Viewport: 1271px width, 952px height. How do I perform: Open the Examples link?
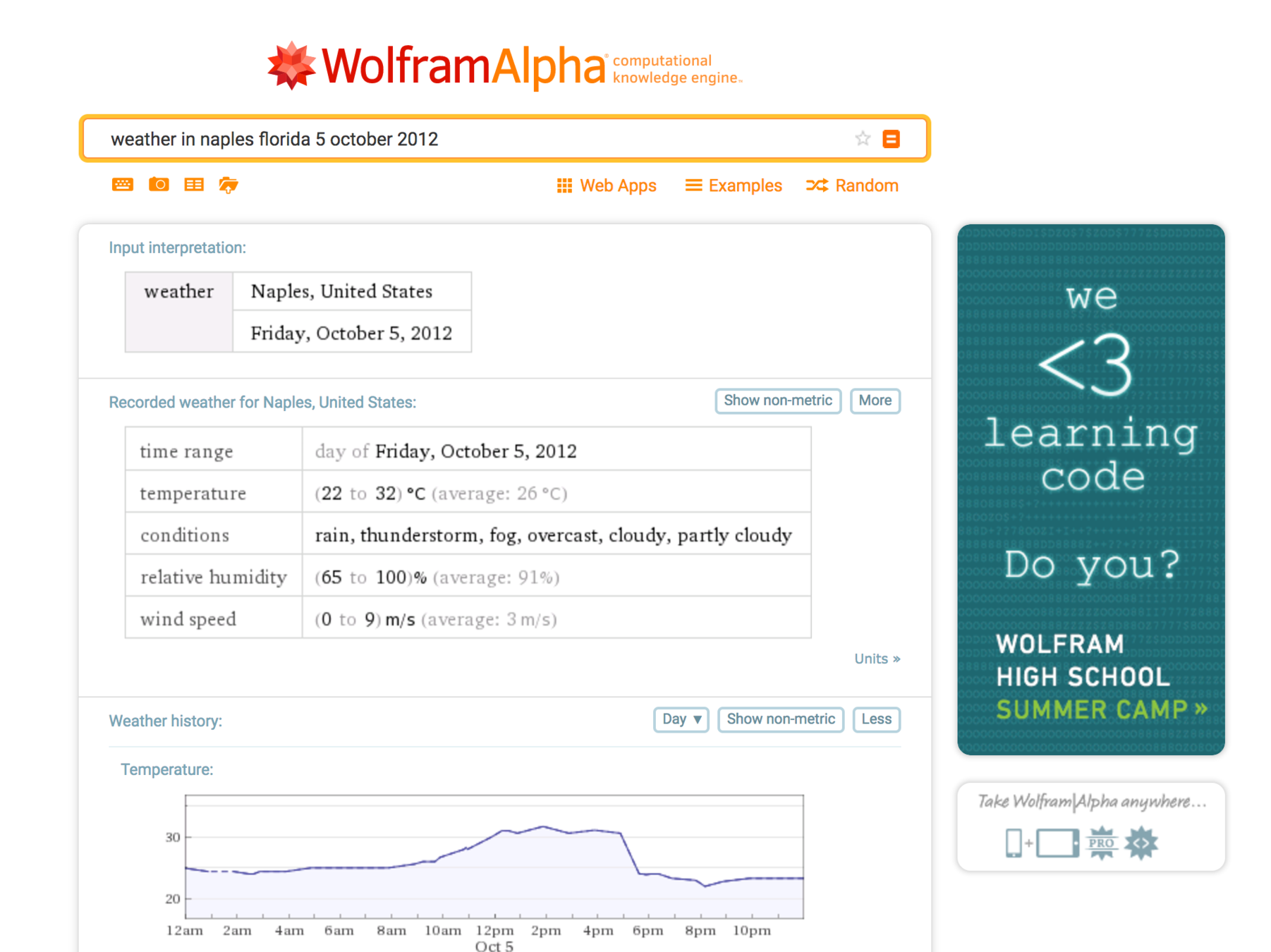pyautogui.click(x=746, y=185)
